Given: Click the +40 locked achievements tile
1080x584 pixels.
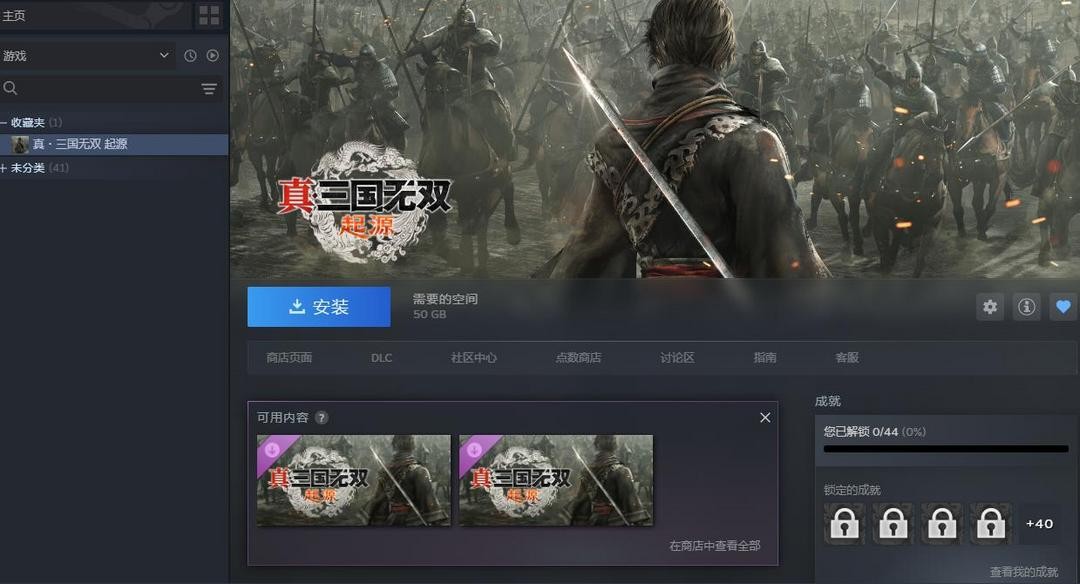Looking at the screenshot, I should coord(1039,523).
